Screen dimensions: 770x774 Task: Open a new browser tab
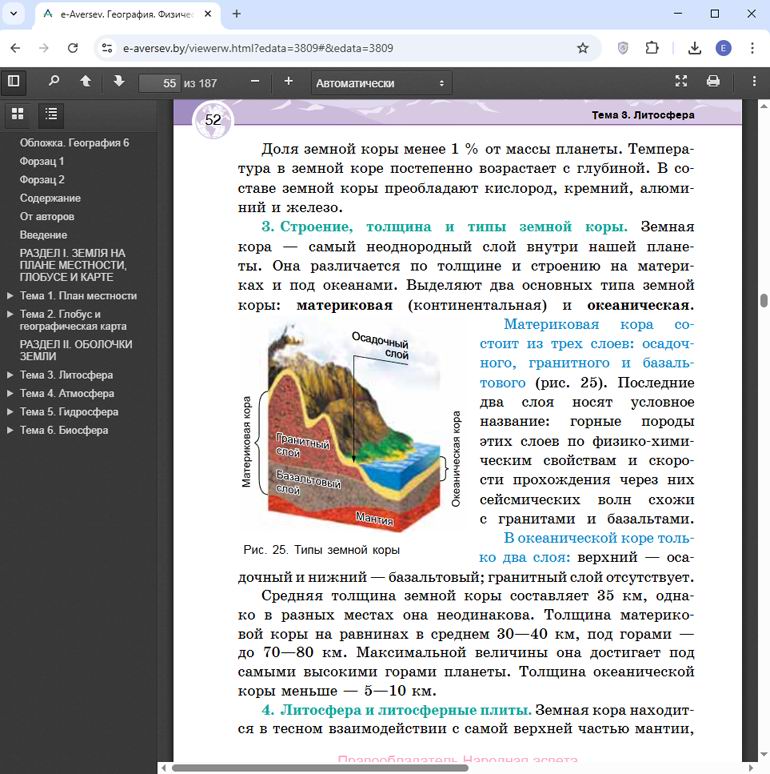[x=237, y=14]
